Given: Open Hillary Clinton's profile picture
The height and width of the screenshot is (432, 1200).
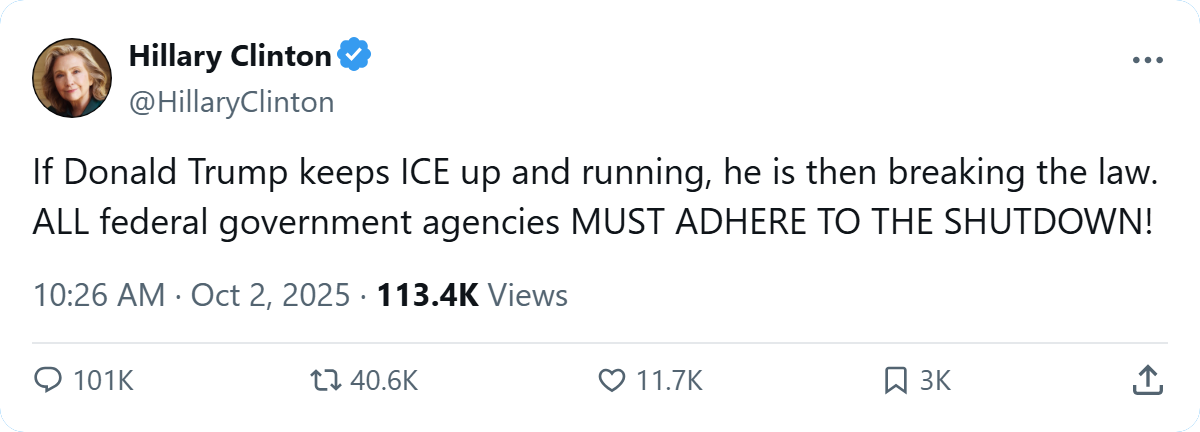Looking at the screenshot, I should tap(71, 78).
